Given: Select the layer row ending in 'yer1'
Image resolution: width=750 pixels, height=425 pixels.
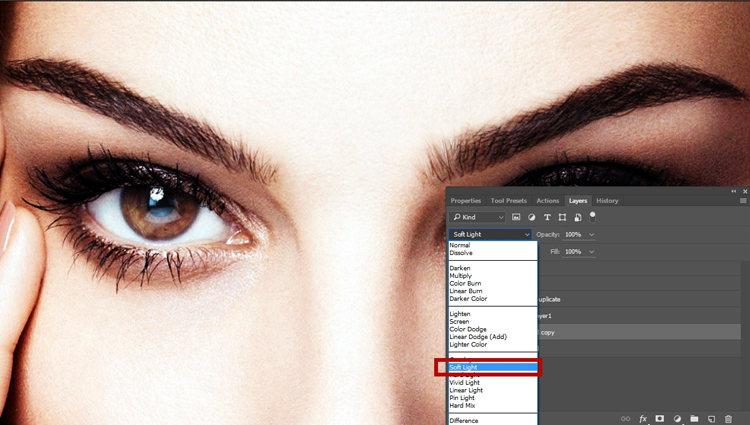Looking at the screenshot, I should 640,316.
